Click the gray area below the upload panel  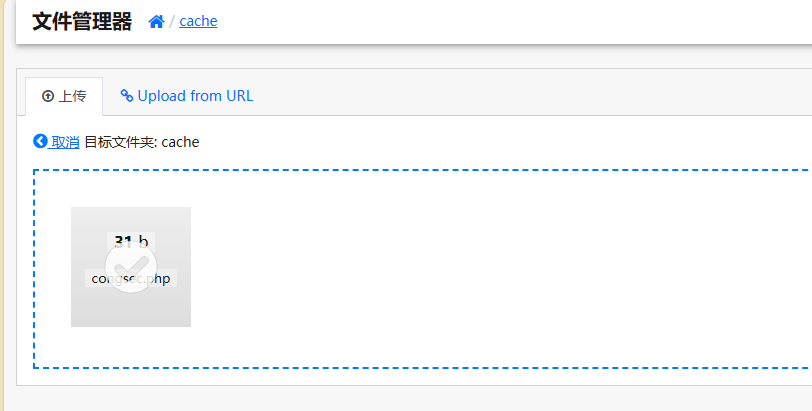[x=400, y=399]
